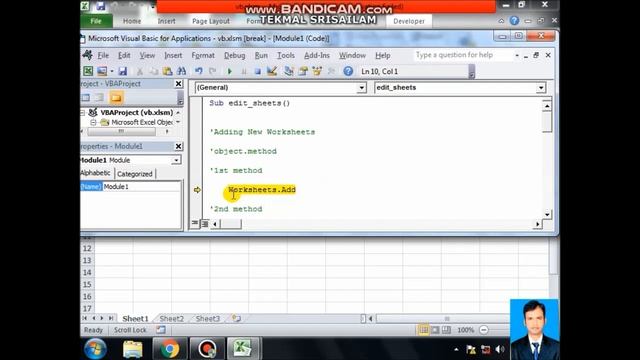This screenshot has width=640, height=360.
Task: Select the Sheet3 worksheet tab
Action: coord(207,318)
